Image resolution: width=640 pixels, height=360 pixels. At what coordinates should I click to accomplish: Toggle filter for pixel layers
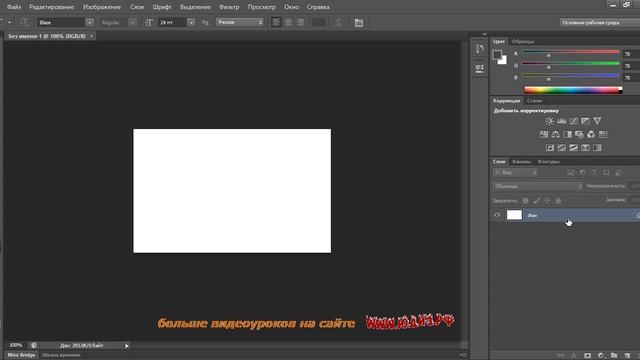(x=571, y=173)
